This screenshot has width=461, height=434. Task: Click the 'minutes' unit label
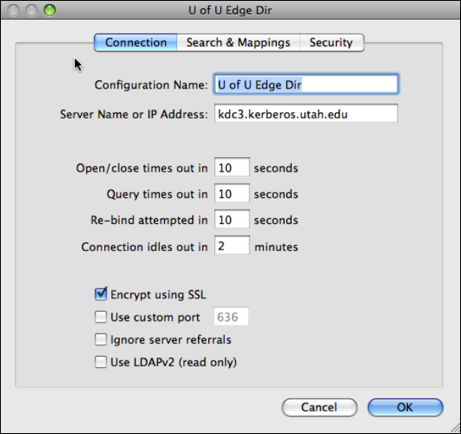click(x=276, y=247)
